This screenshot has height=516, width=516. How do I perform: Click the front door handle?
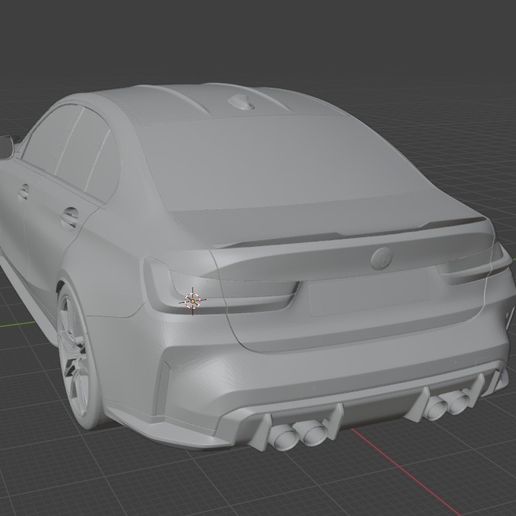23,192
